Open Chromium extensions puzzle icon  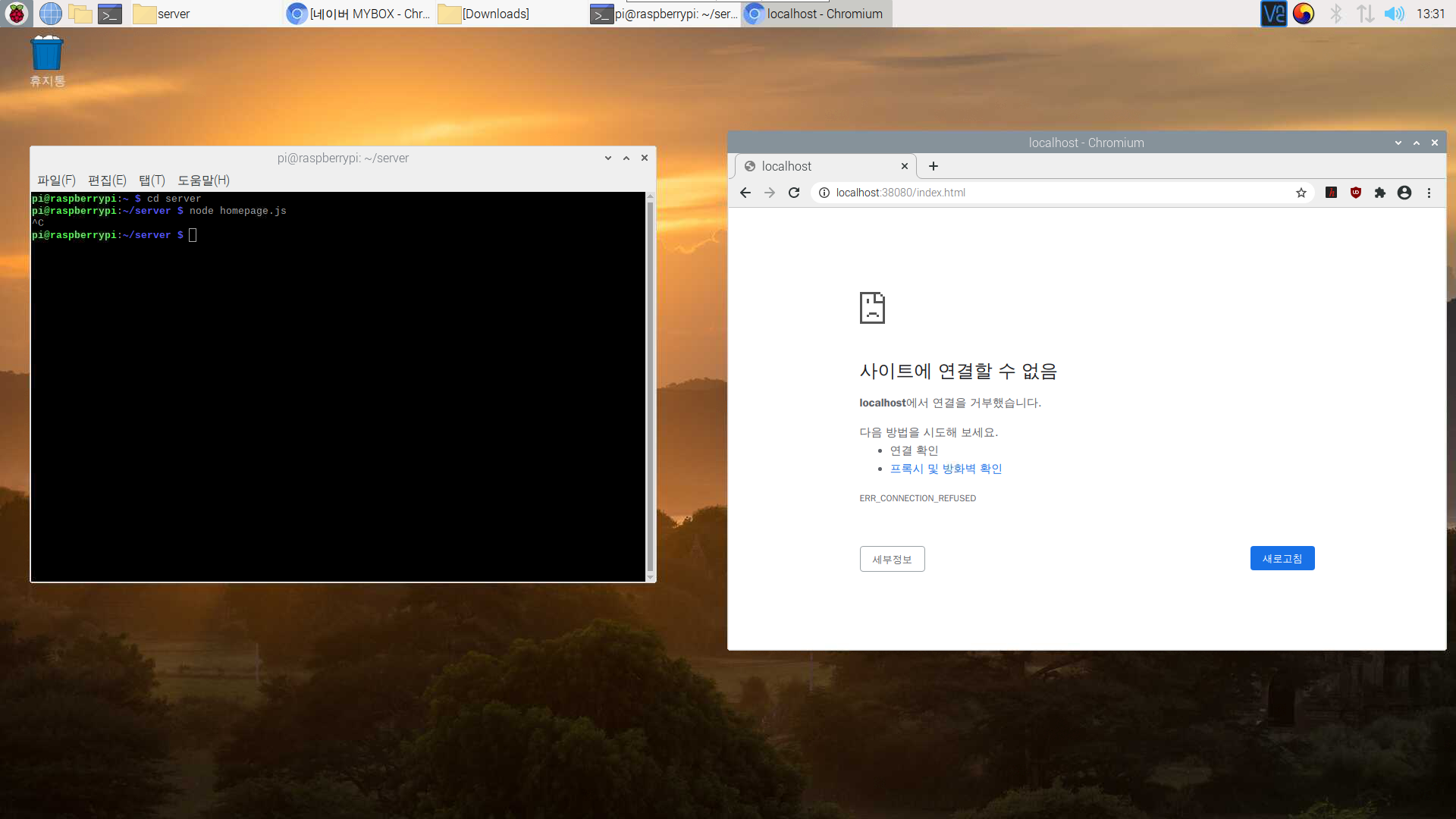(x=1380, y=193)
